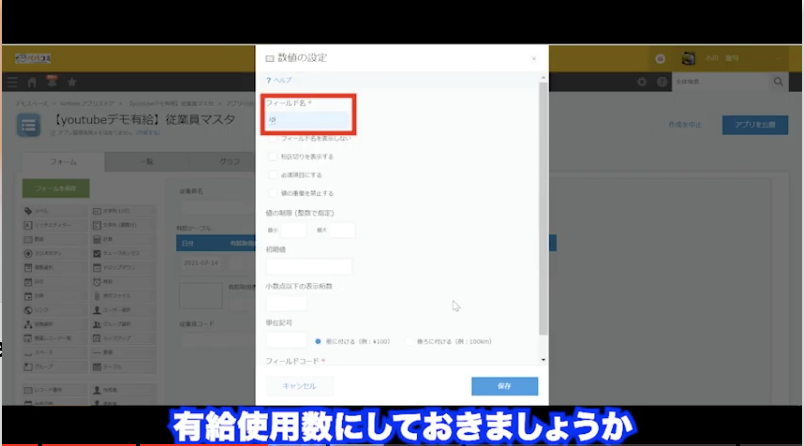Click the star bookmark icon
804x446 pixels.
[74, 81]
